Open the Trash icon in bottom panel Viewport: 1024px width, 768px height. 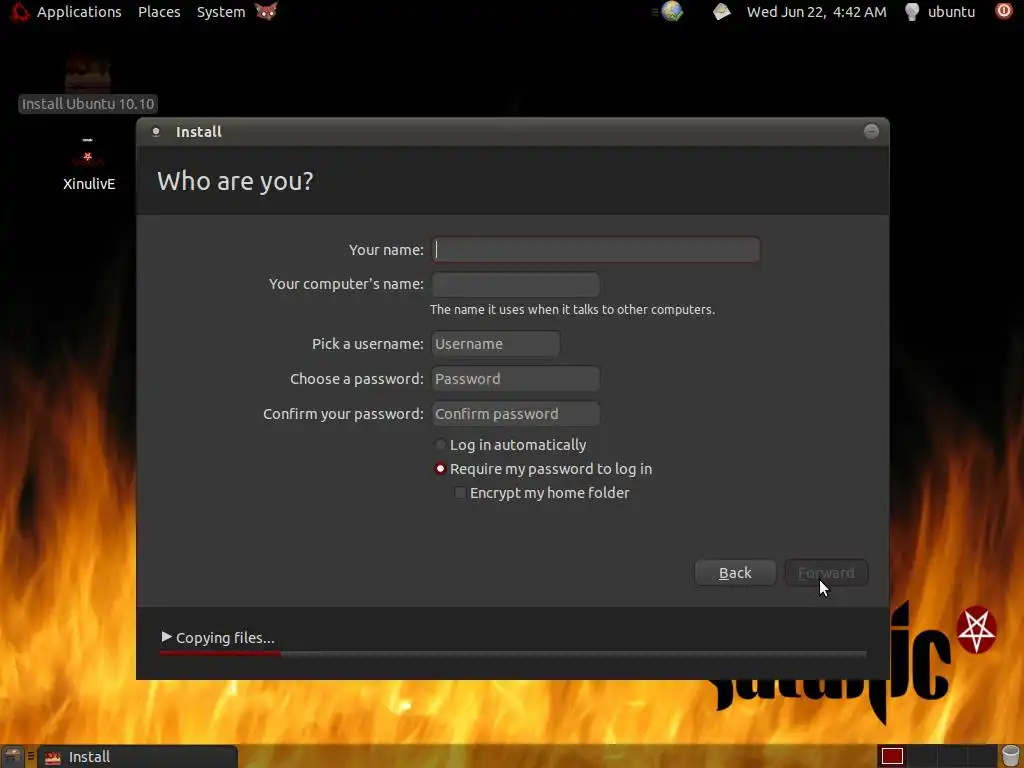1010,756
